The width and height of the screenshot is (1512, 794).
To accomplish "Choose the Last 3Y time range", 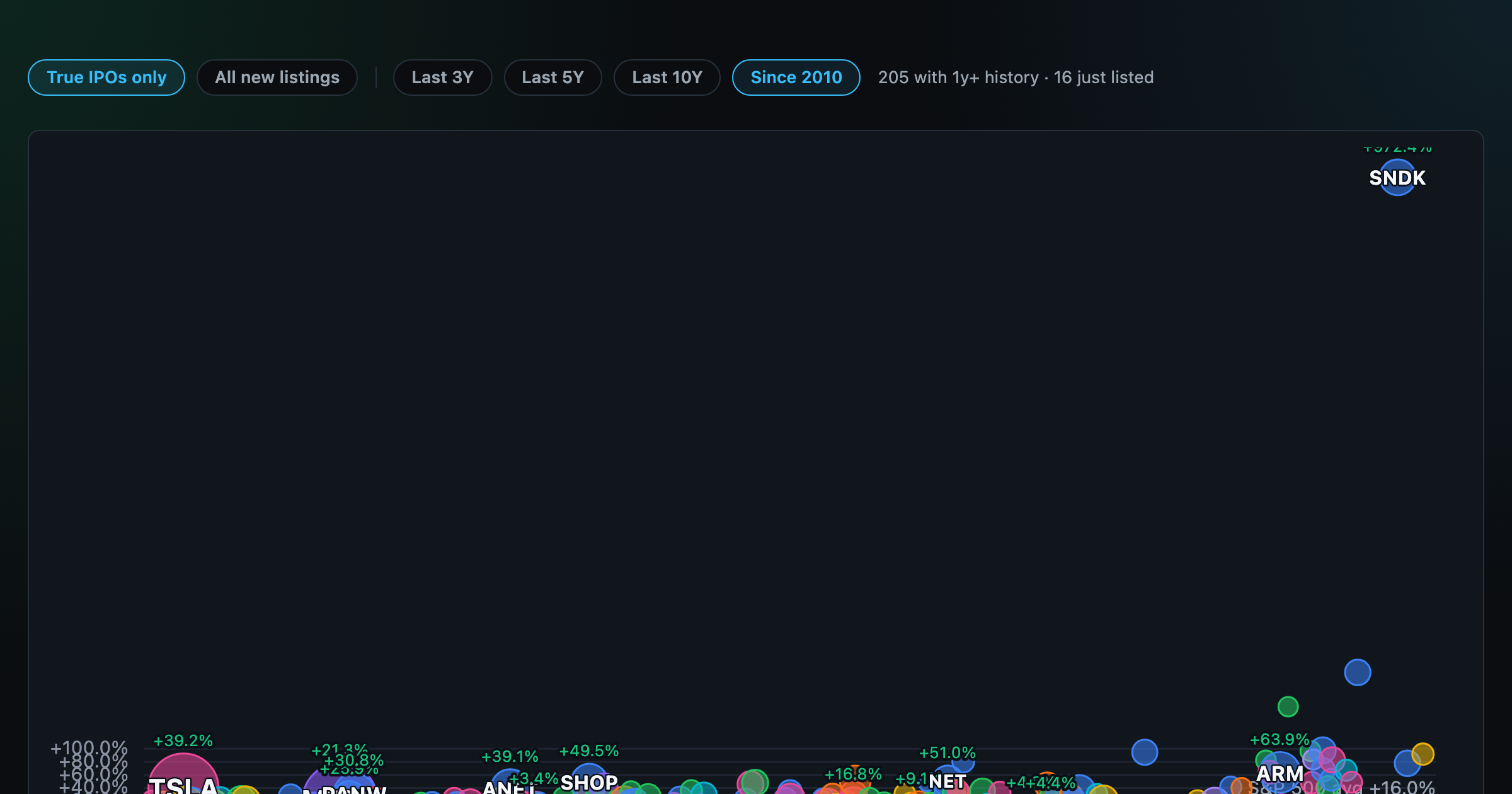I will click(442, 78).
